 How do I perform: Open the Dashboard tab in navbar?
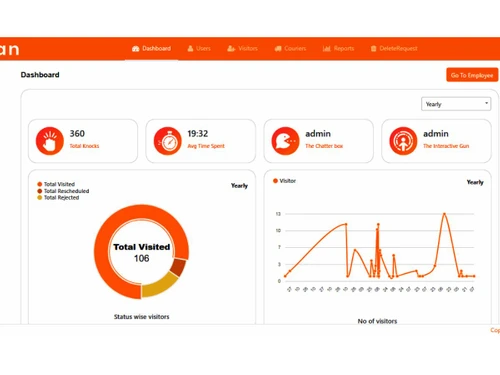[151, 49]
